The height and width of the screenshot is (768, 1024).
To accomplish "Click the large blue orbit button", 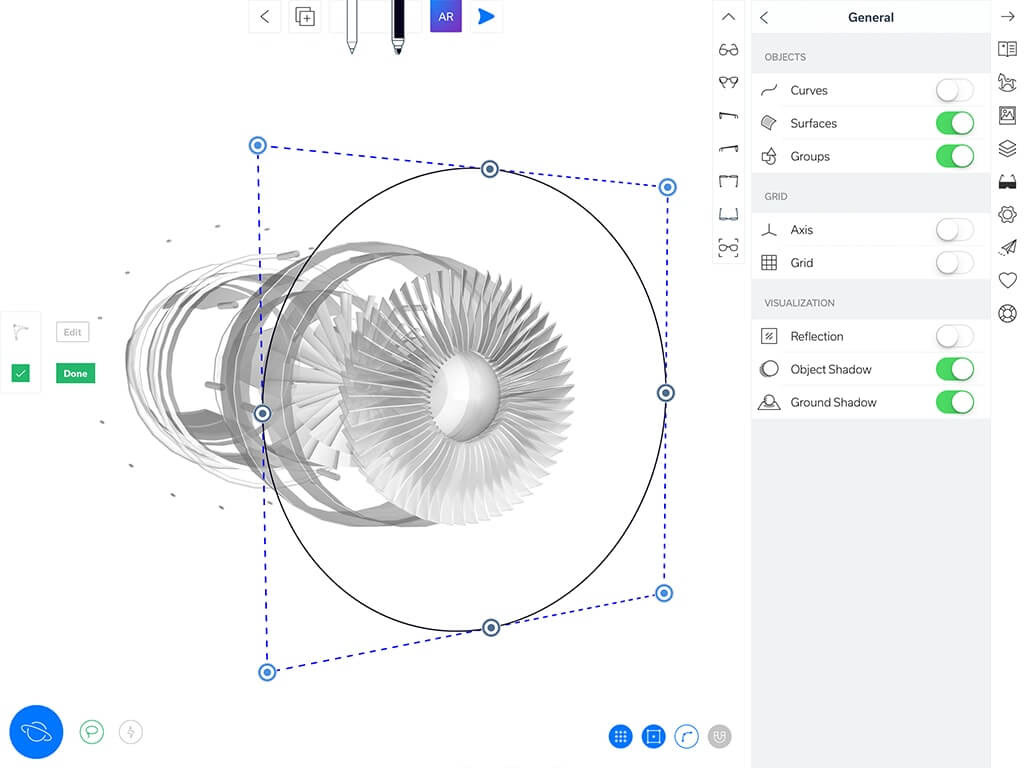I will click(36, 731).
